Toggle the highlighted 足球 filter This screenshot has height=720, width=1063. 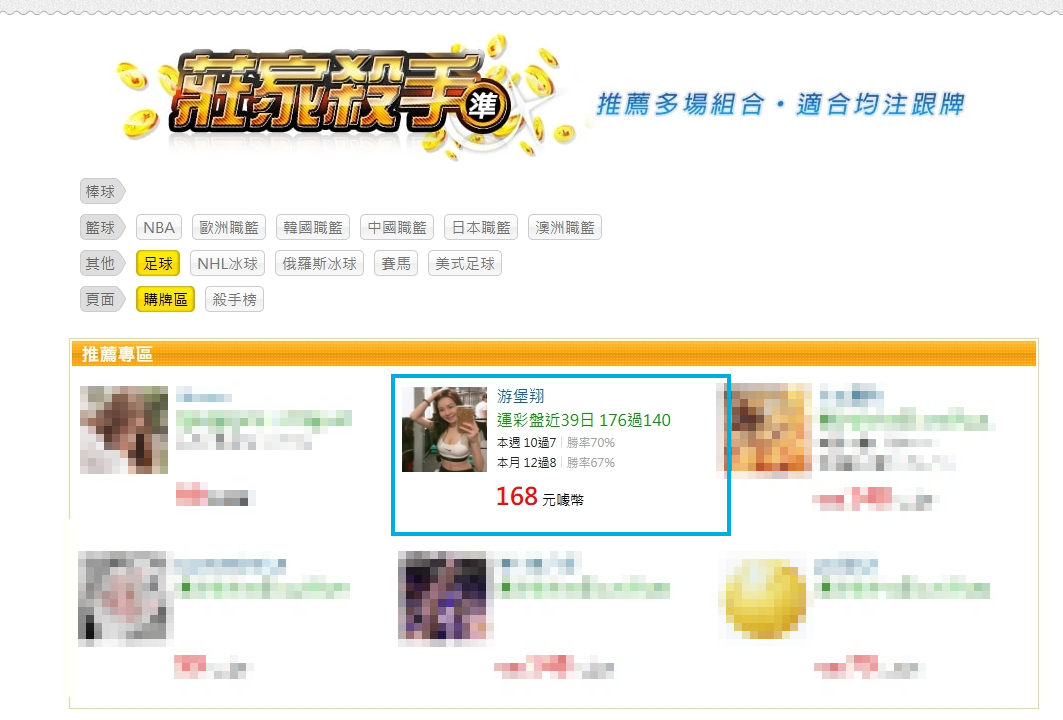click(x=158, y=264)
